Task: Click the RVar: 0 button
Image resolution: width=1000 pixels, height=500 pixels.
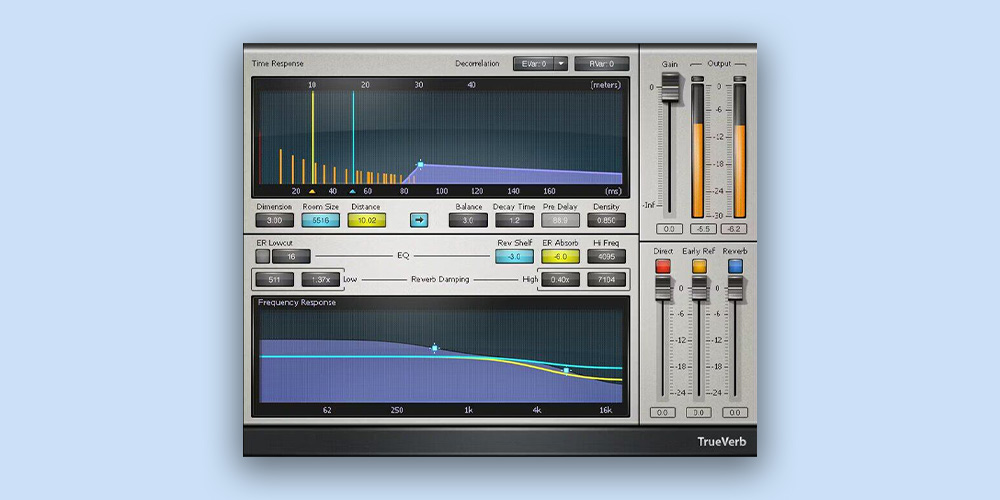Action: 602,64
